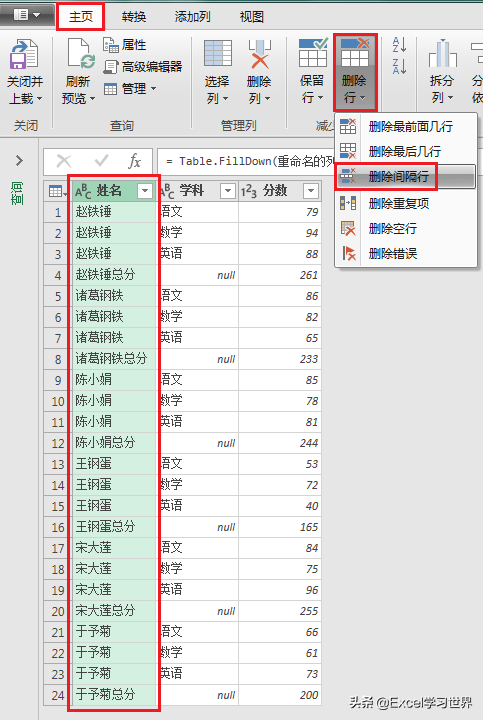The height and width of the screenshot is (720, 483).
Task: Click the Close & Load (关闭并上载) icon
Action: (x=23, y=54)
